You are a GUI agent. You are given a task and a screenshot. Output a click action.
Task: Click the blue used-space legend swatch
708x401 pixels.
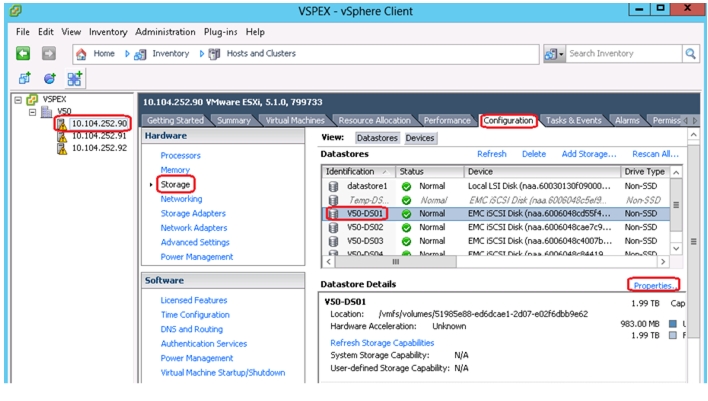click(x=673, y=324)
